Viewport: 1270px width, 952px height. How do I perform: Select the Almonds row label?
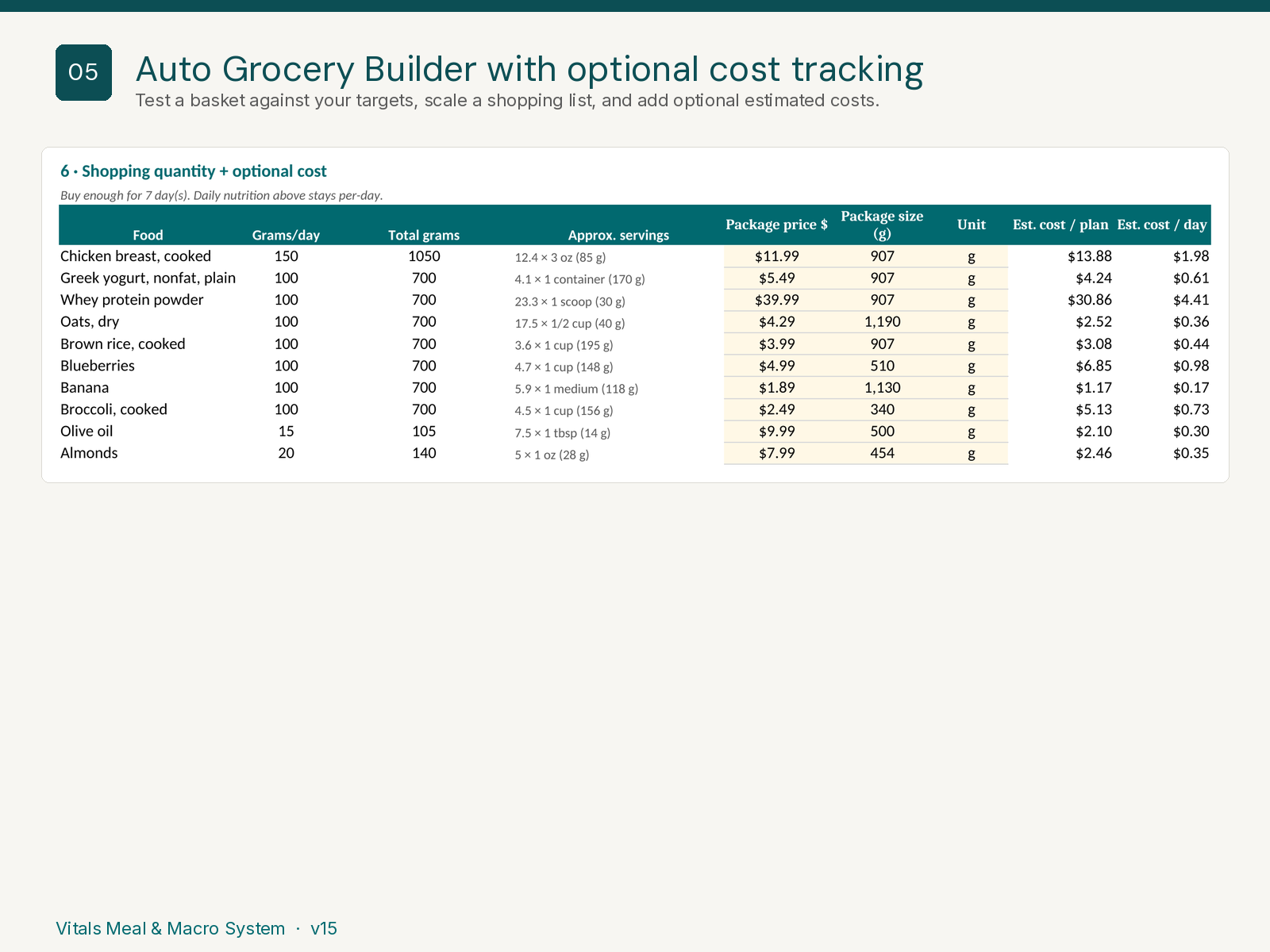pos(89,453)
